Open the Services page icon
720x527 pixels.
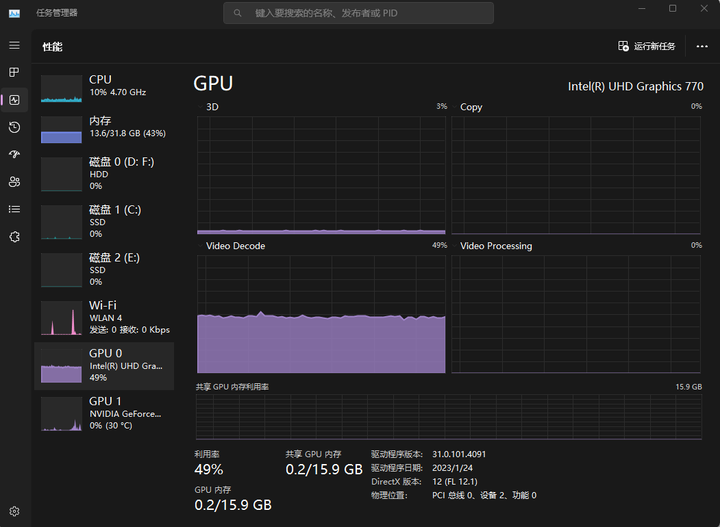(x=14, y=237)
